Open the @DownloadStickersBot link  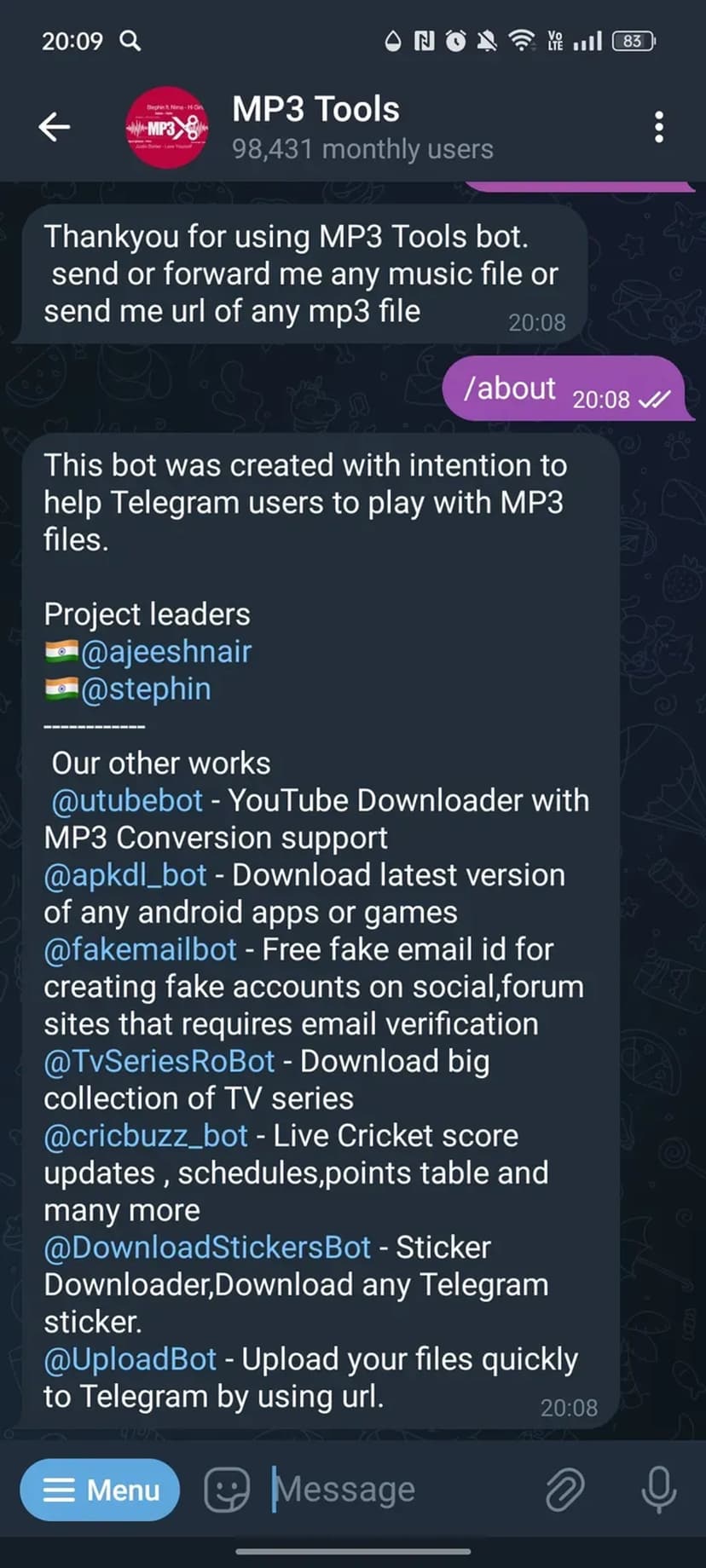207,1248
